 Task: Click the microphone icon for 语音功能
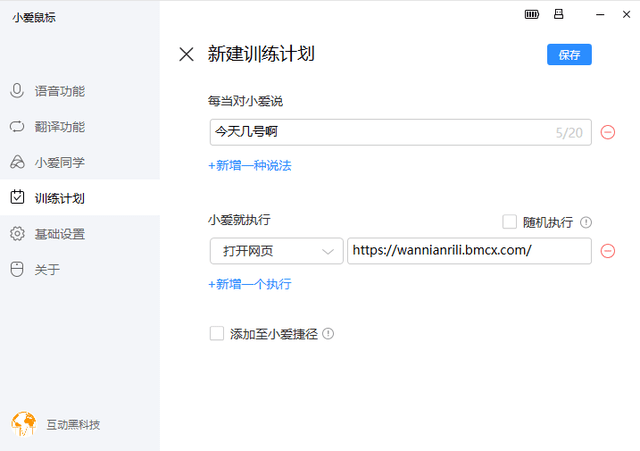point(17,91)
